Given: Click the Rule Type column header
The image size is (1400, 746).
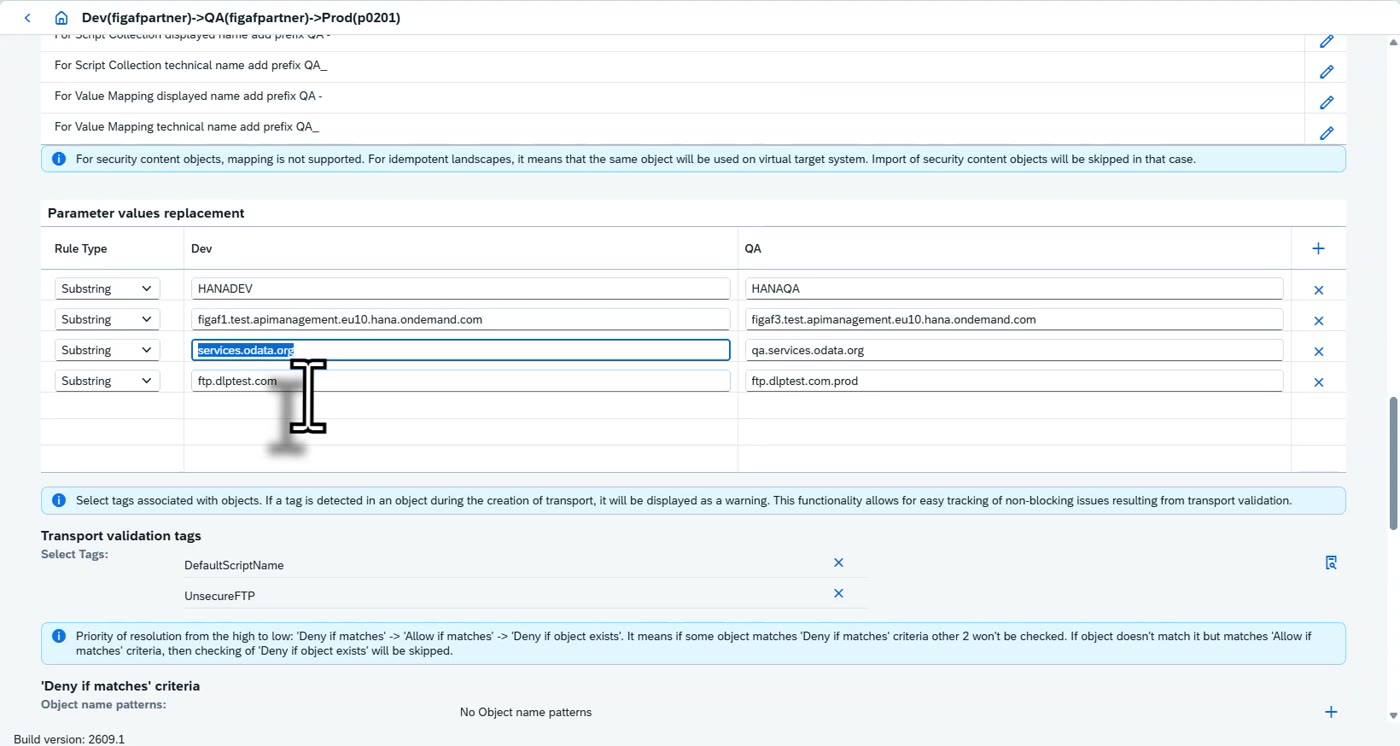Looking at the screenshot, I should click(81, 248).
